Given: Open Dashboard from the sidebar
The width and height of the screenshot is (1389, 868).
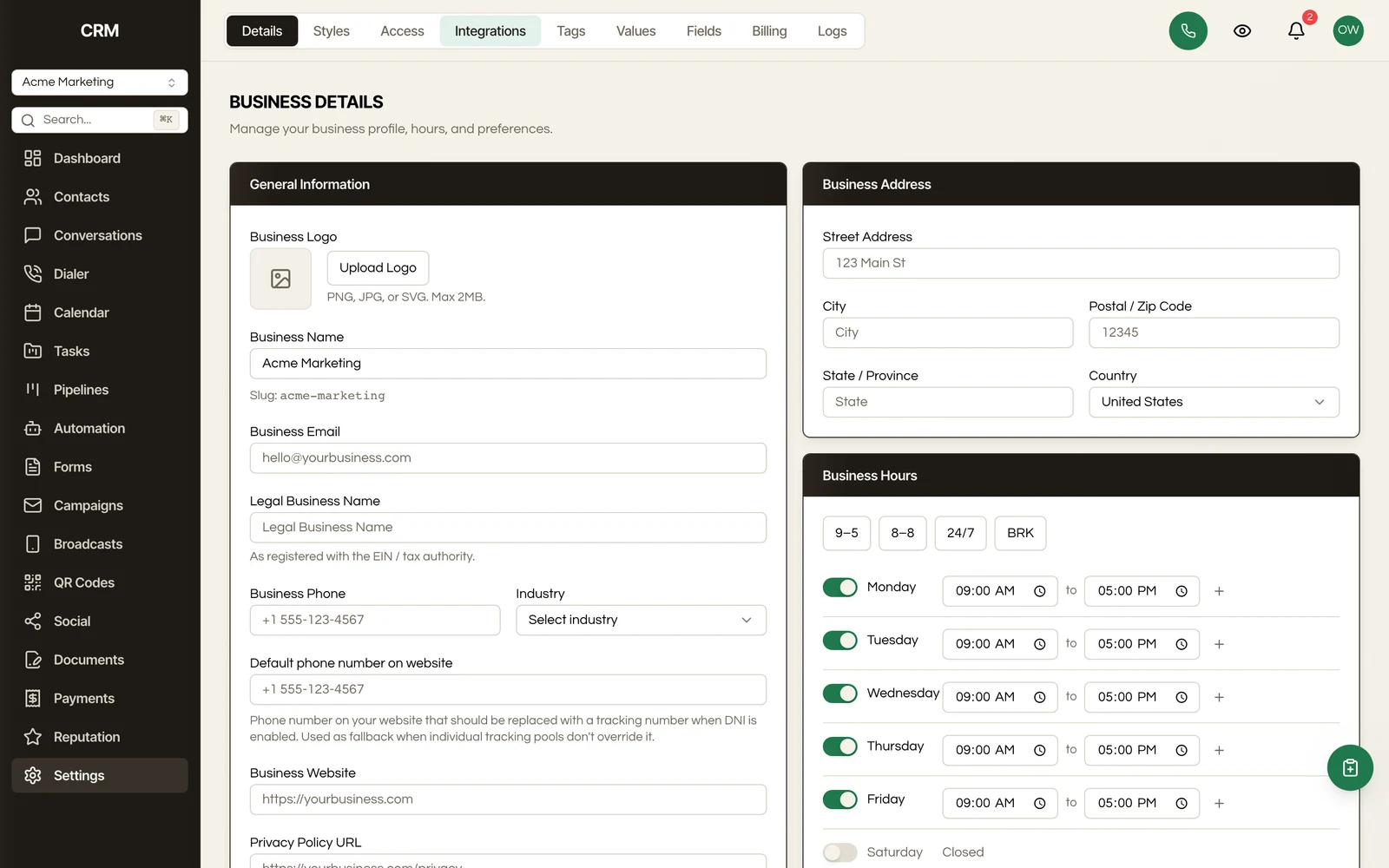Looking at the screenshot, I should pos(99,158).
